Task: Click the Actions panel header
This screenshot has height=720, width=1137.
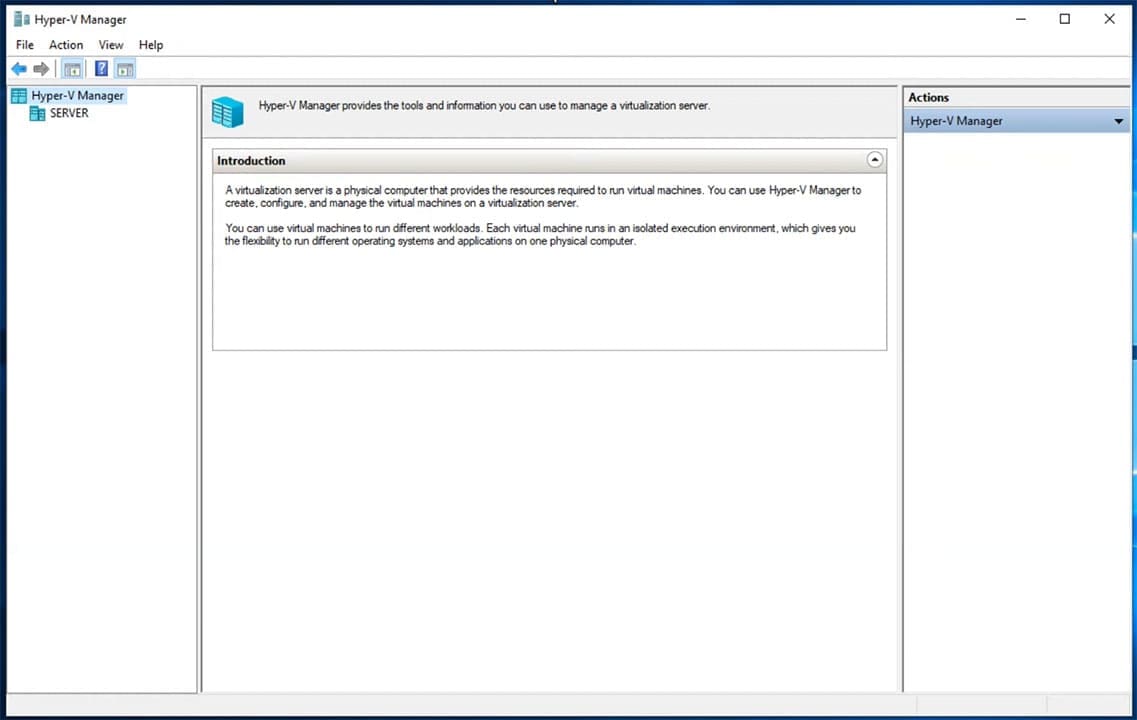Action: coord(928,97)
